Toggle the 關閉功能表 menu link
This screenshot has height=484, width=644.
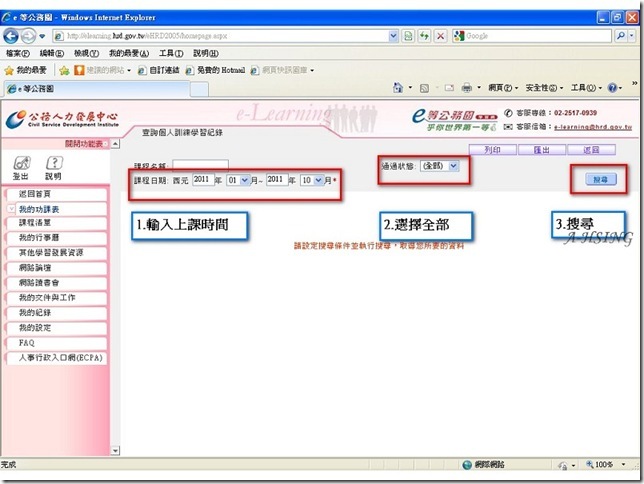84,144
